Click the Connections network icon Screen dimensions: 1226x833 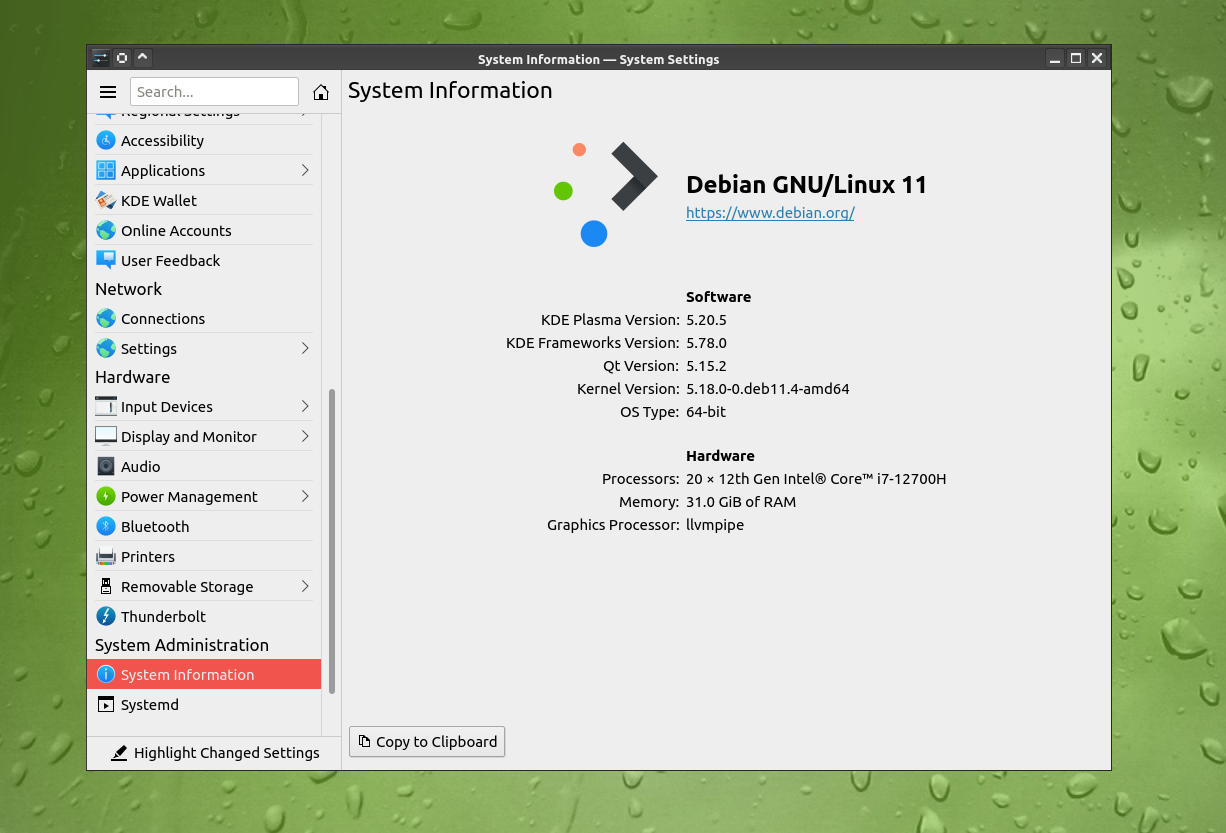pos(106,318)
